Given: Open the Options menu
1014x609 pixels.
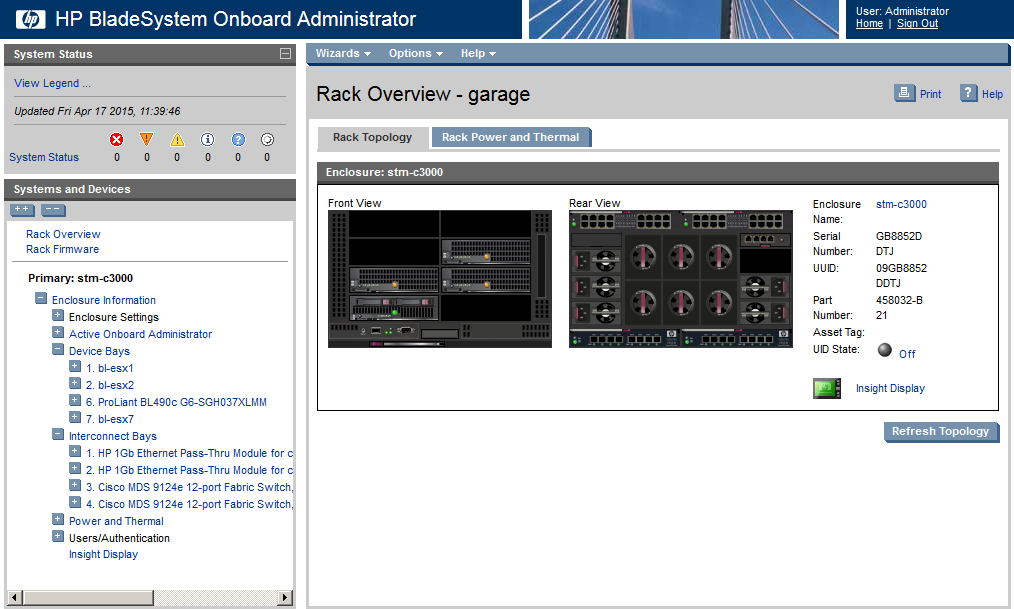Looking at the screenshot, I should [415, 54].
